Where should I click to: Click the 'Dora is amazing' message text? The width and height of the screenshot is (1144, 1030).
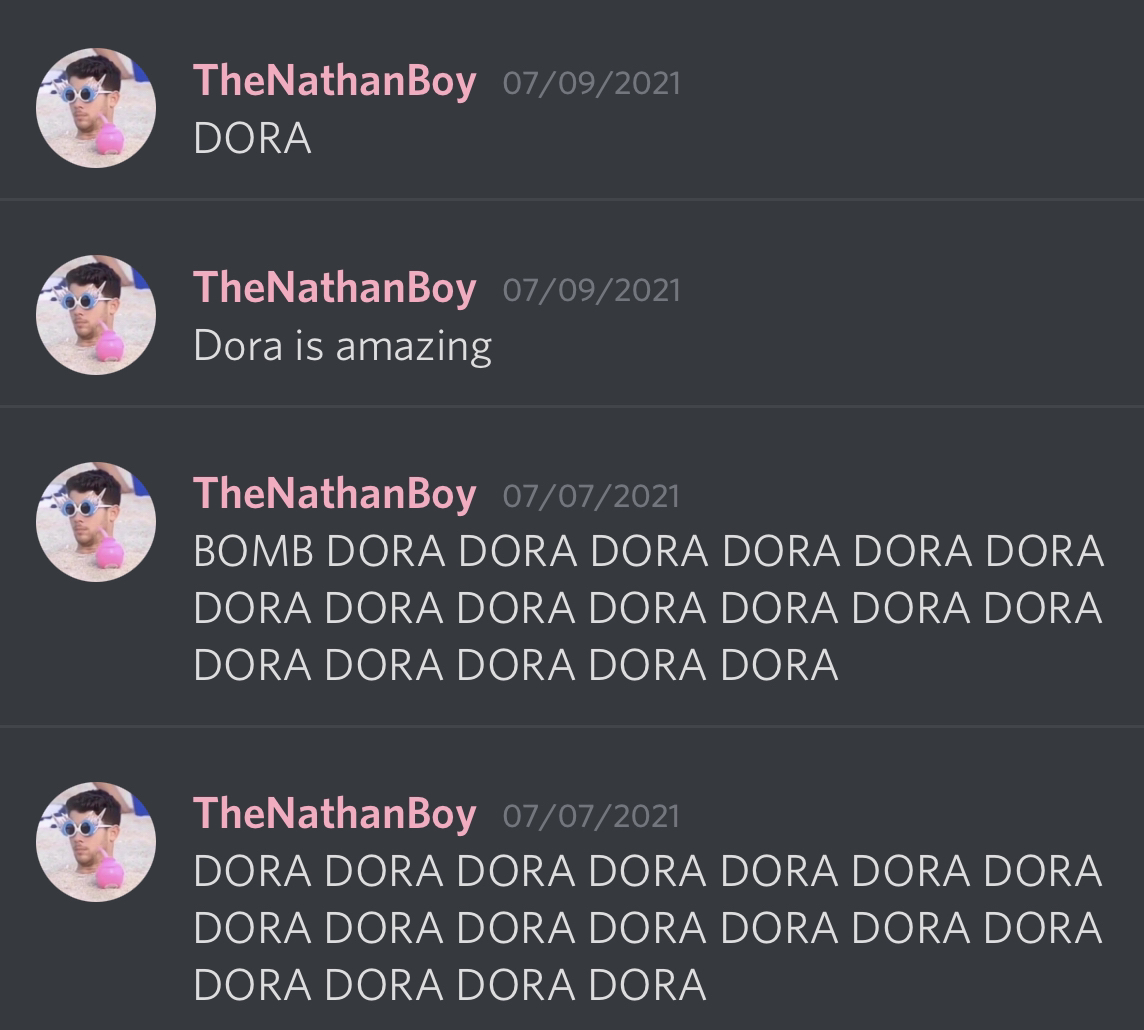pos(343,346)
